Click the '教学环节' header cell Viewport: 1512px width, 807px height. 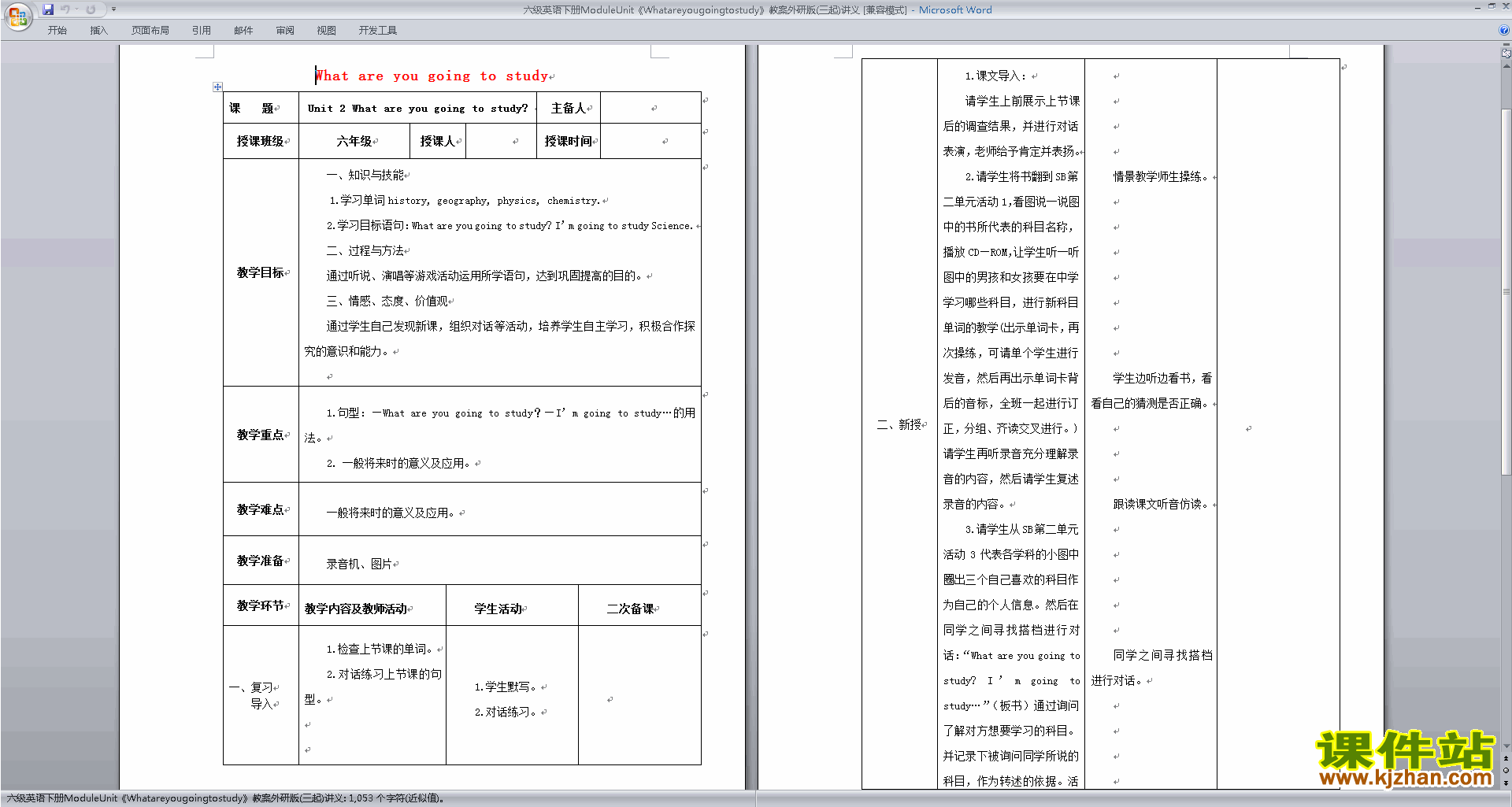point(261,605)
